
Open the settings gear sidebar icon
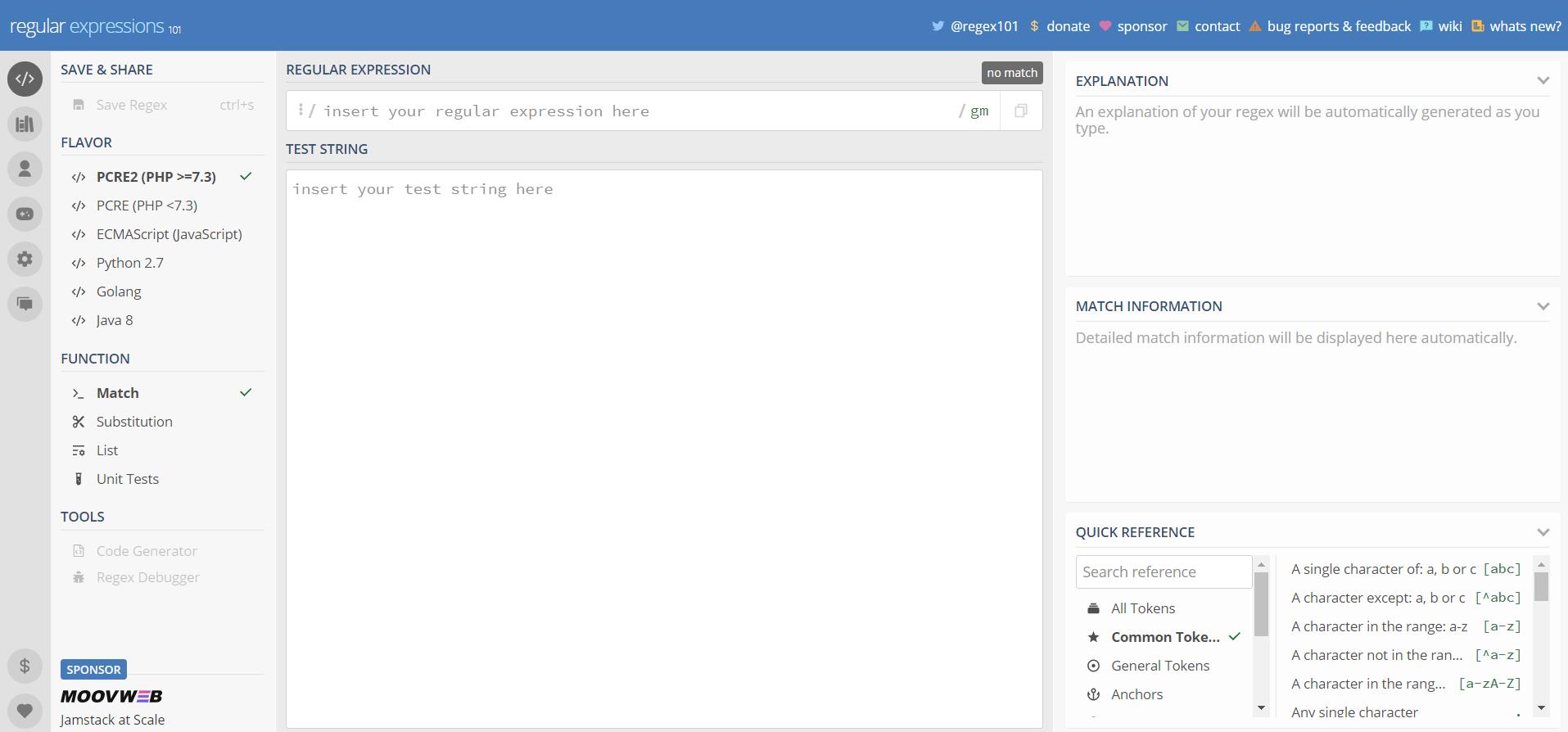(x=25, y=259)
